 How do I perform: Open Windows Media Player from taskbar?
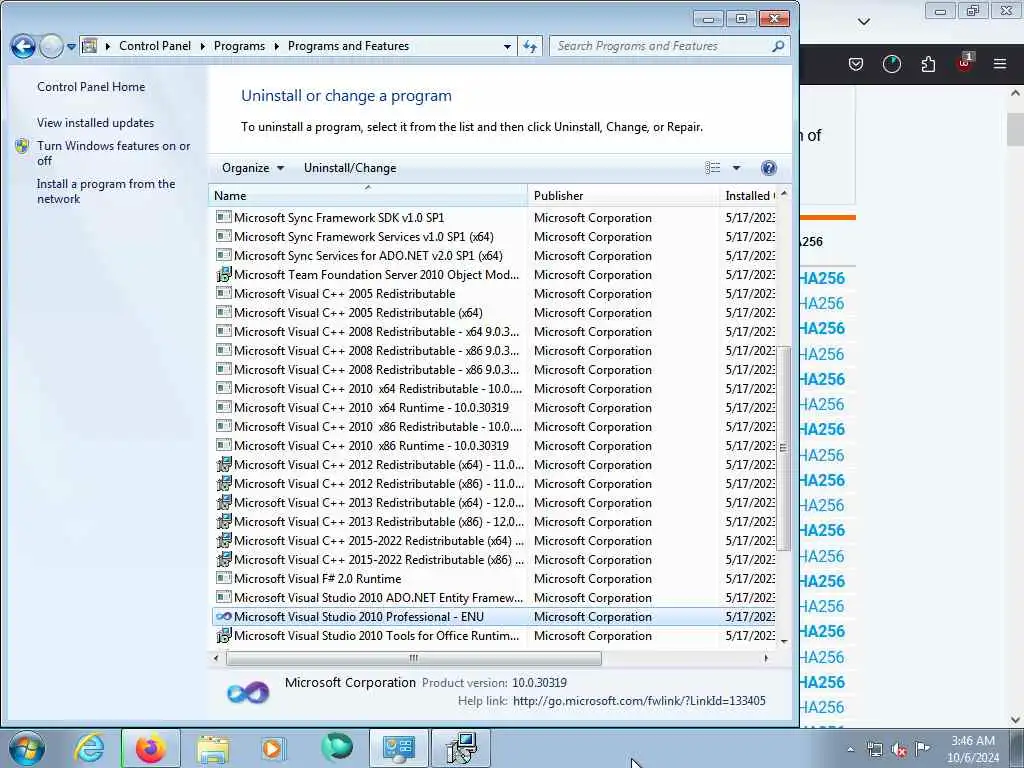click(x=273, y=749)
